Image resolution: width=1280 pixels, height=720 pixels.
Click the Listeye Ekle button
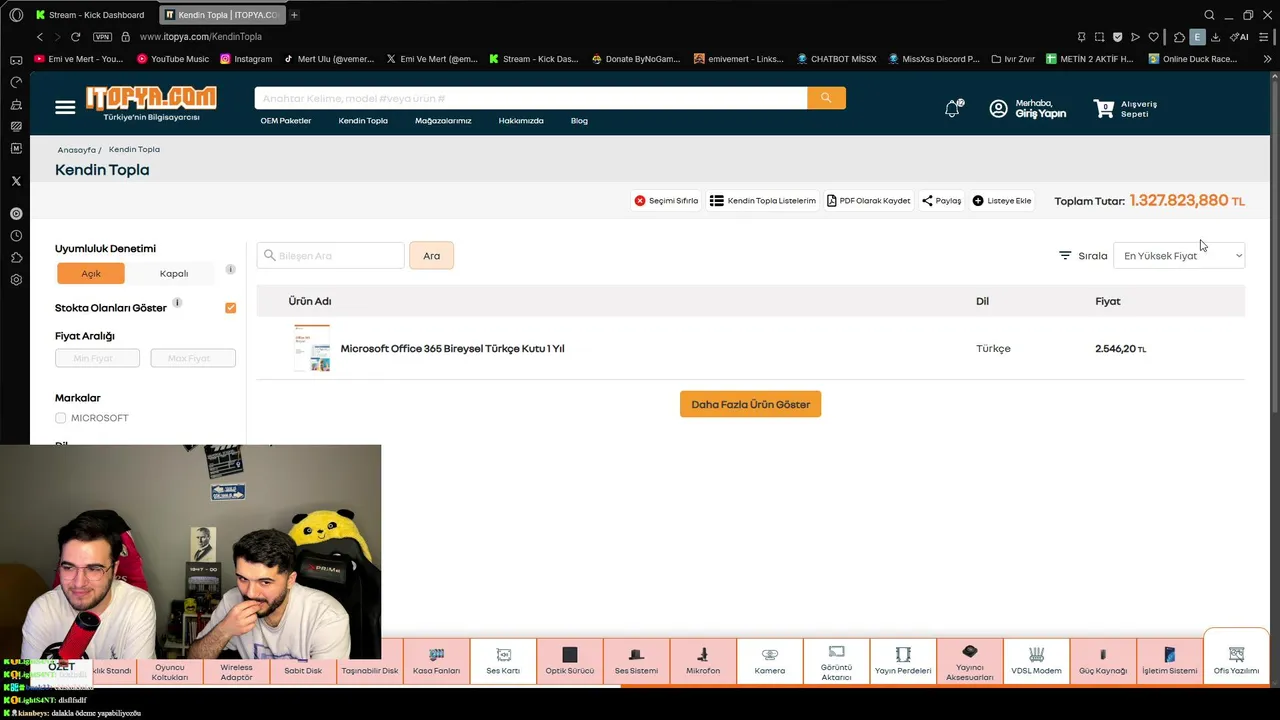pos(1002,201)
